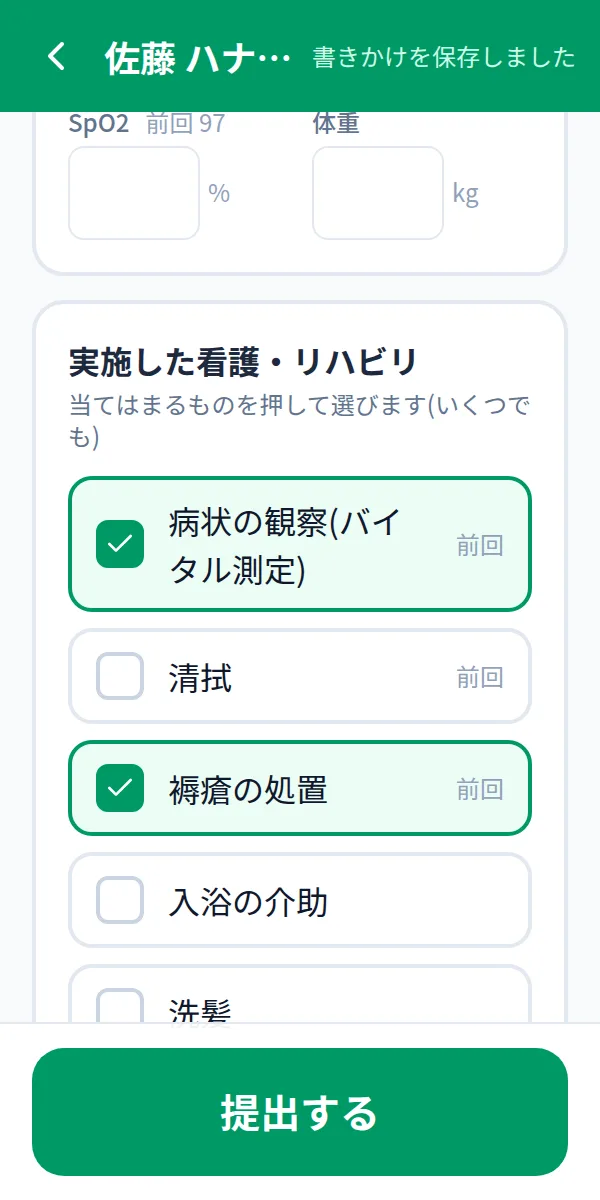This screenshot has height=1200, width=600.
Task: Uncheck the 褥瘡の処置 checkmark box
Action: click(x=120, y=788)
